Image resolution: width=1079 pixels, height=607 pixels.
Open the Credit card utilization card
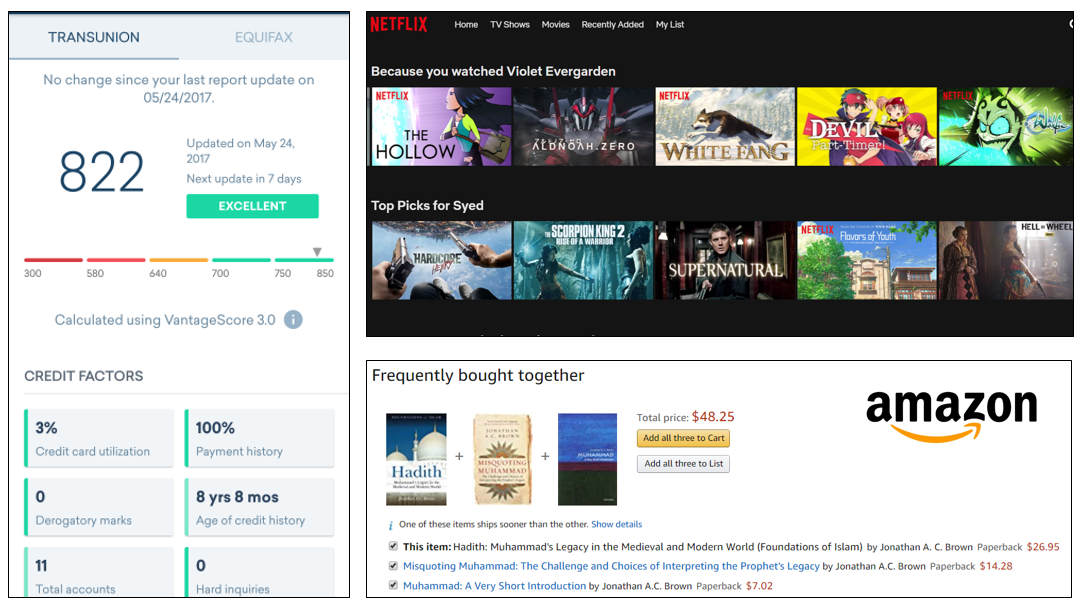click(x=99, y=438)
